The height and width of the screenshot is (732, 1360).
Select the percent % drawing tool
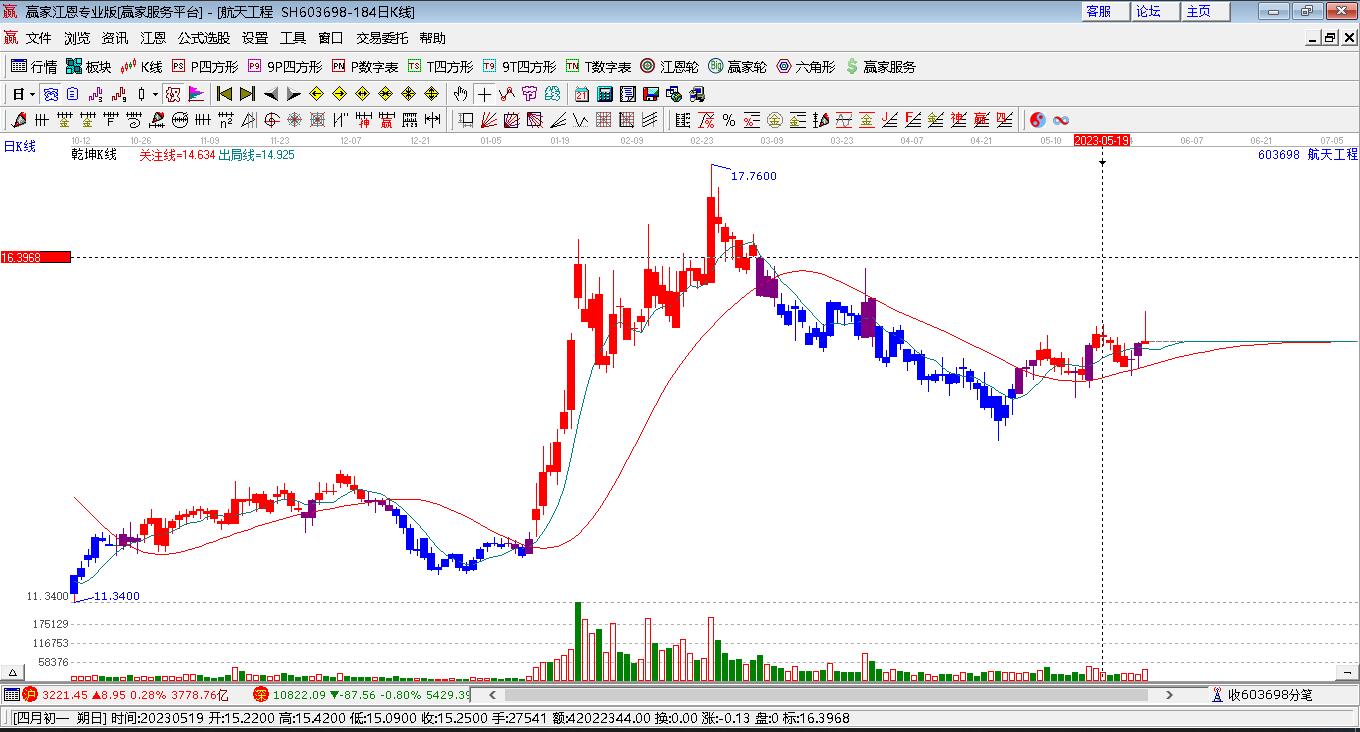coord(729,120)
